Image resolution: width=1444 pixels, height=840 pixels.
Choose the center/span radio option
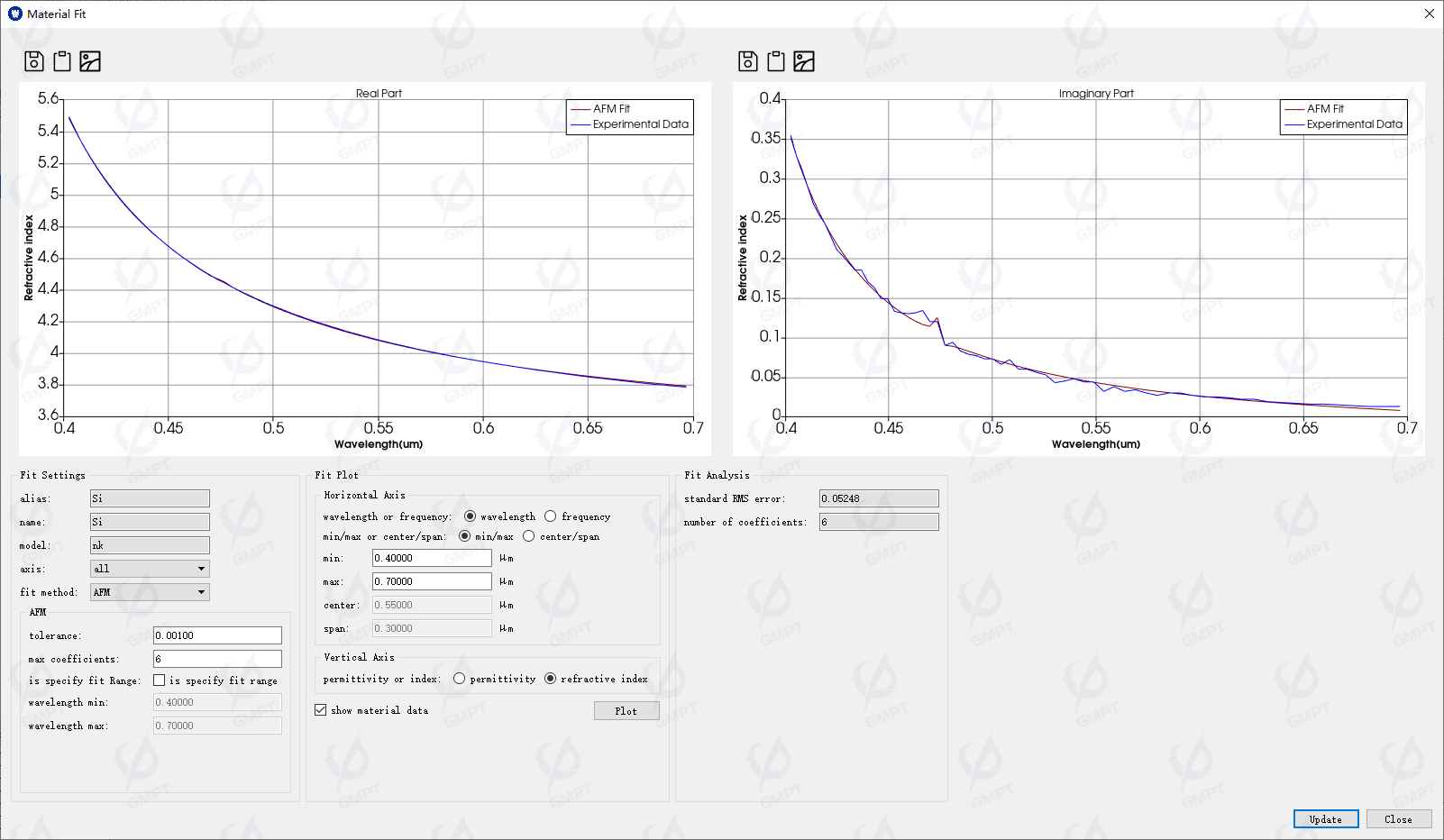click(529, 536)
